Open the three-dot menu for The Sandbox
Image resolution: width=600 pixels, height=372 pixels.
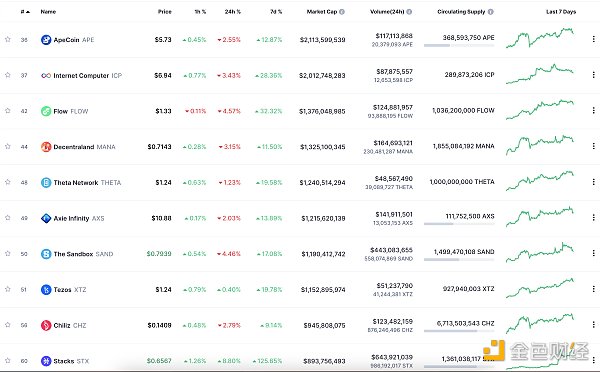coord(593,253)
